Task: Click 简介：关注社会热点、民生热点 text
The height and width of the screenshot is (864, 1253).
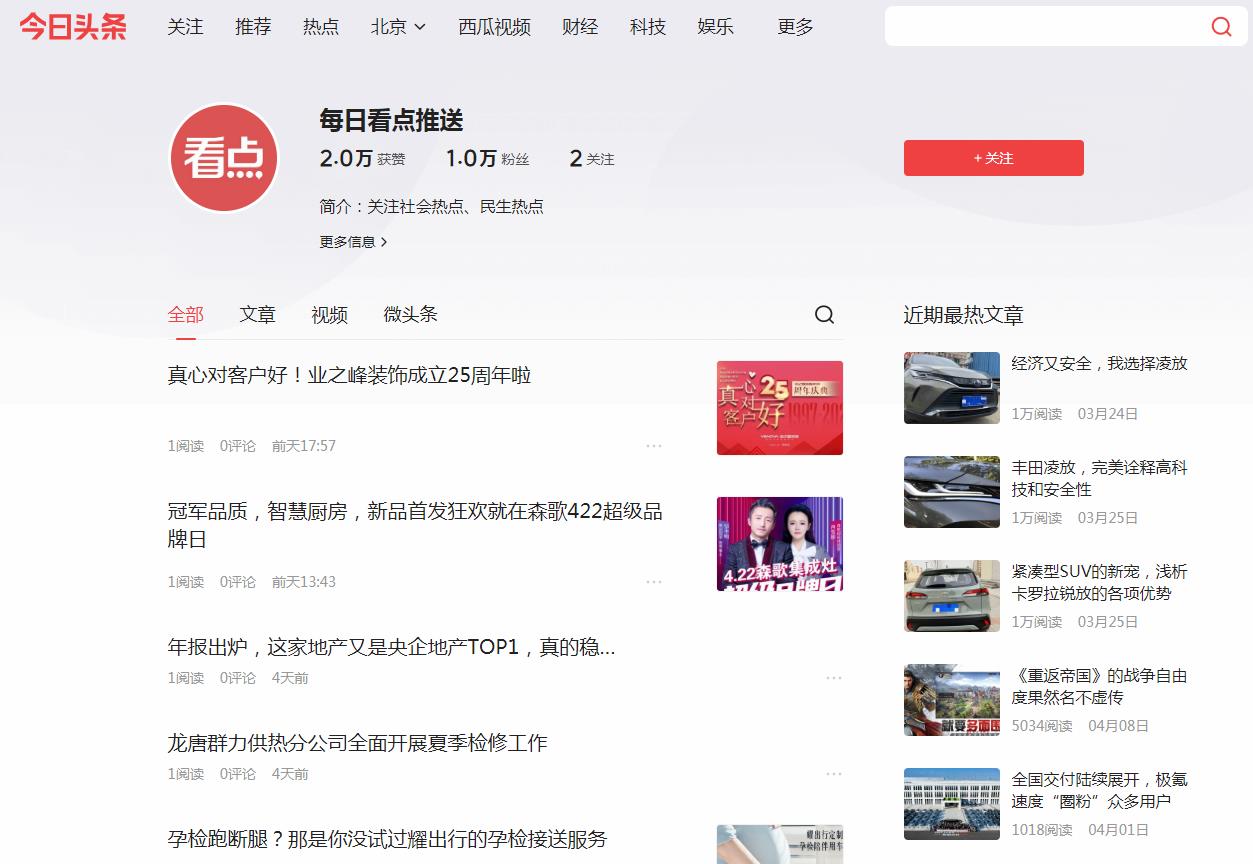Action: coord(432,207)
